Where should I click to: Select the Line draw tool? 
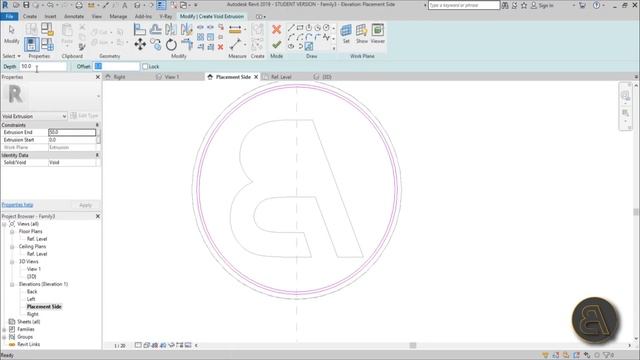tap(291, 28)
